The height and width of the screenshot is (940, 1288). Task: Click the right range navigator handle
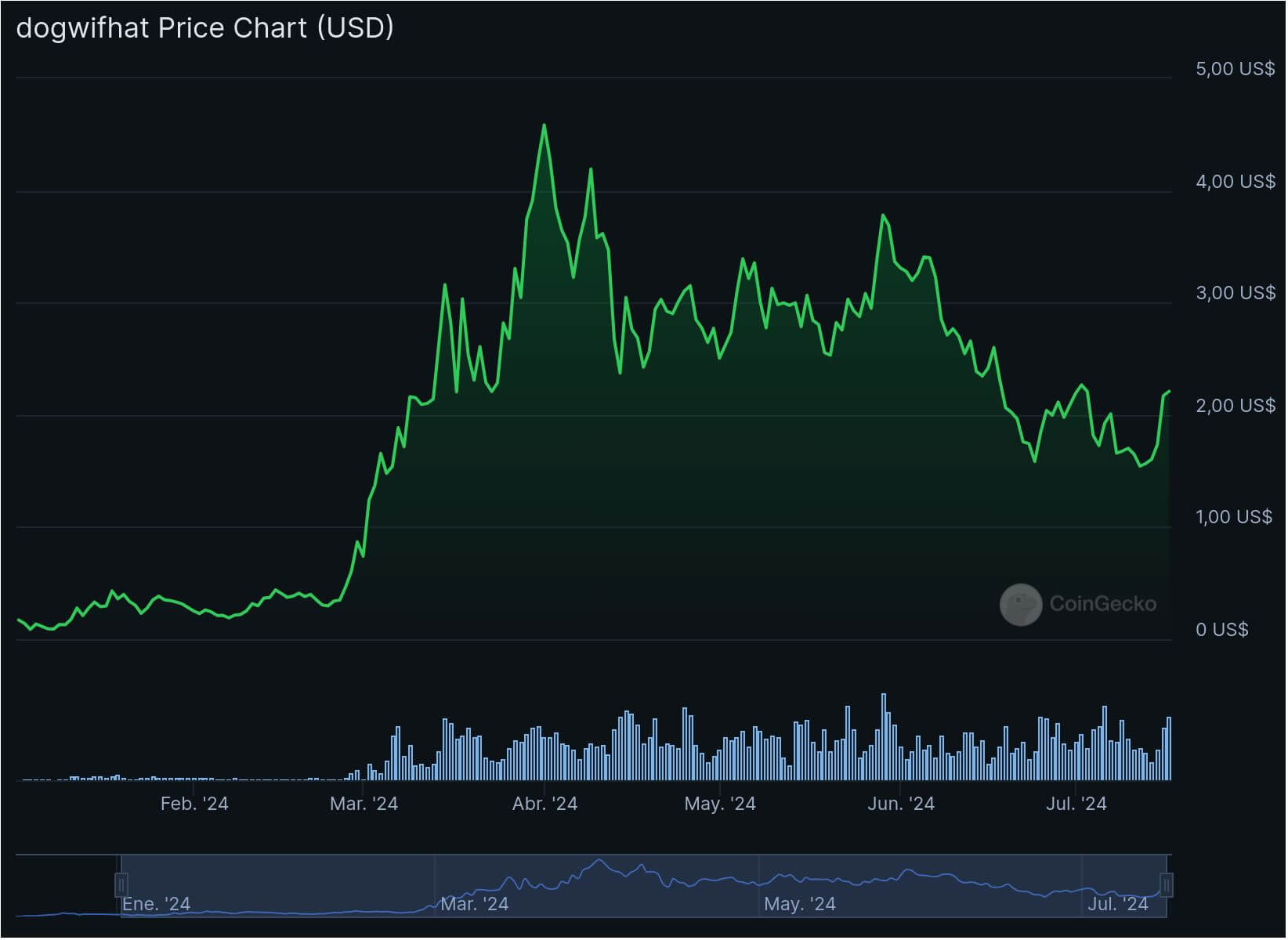(1166, 885)
